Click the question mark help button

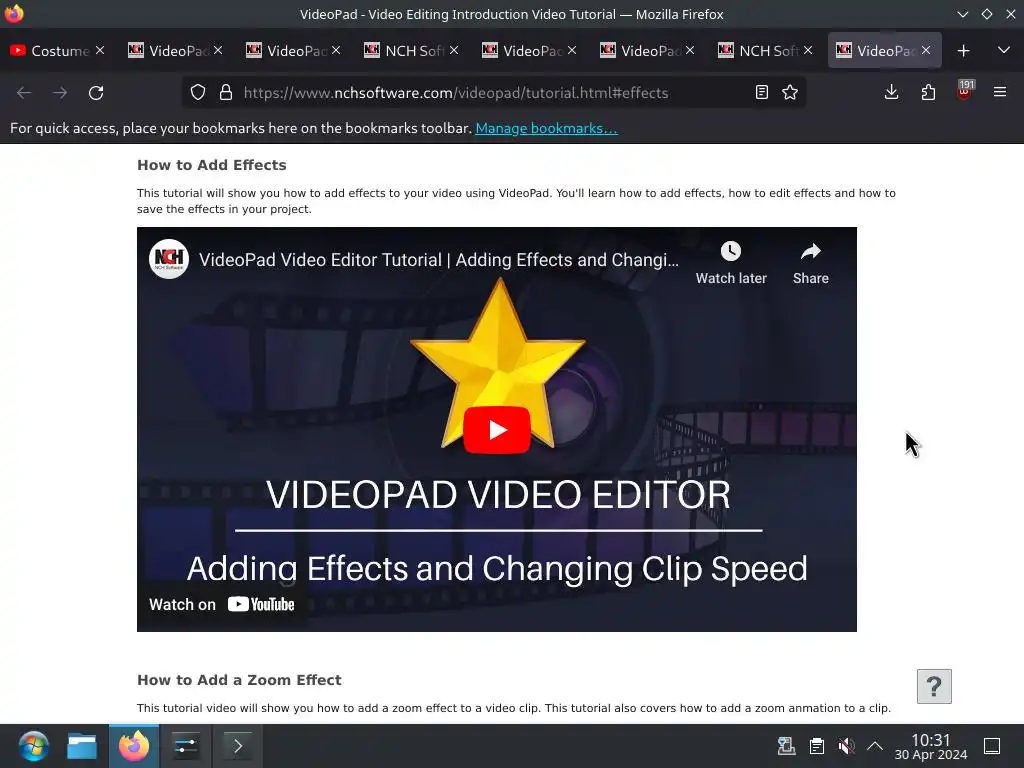pyautogui.click(x=934, y=686)
